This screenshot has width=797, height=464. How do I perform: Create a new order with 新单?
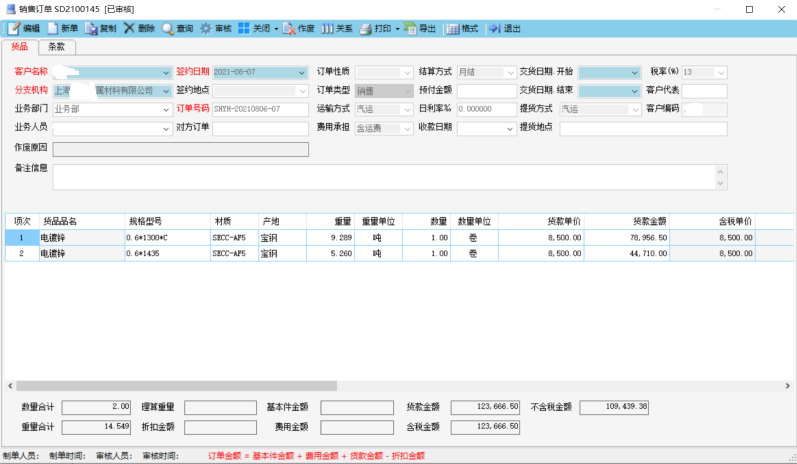click(x=53, y=28)
